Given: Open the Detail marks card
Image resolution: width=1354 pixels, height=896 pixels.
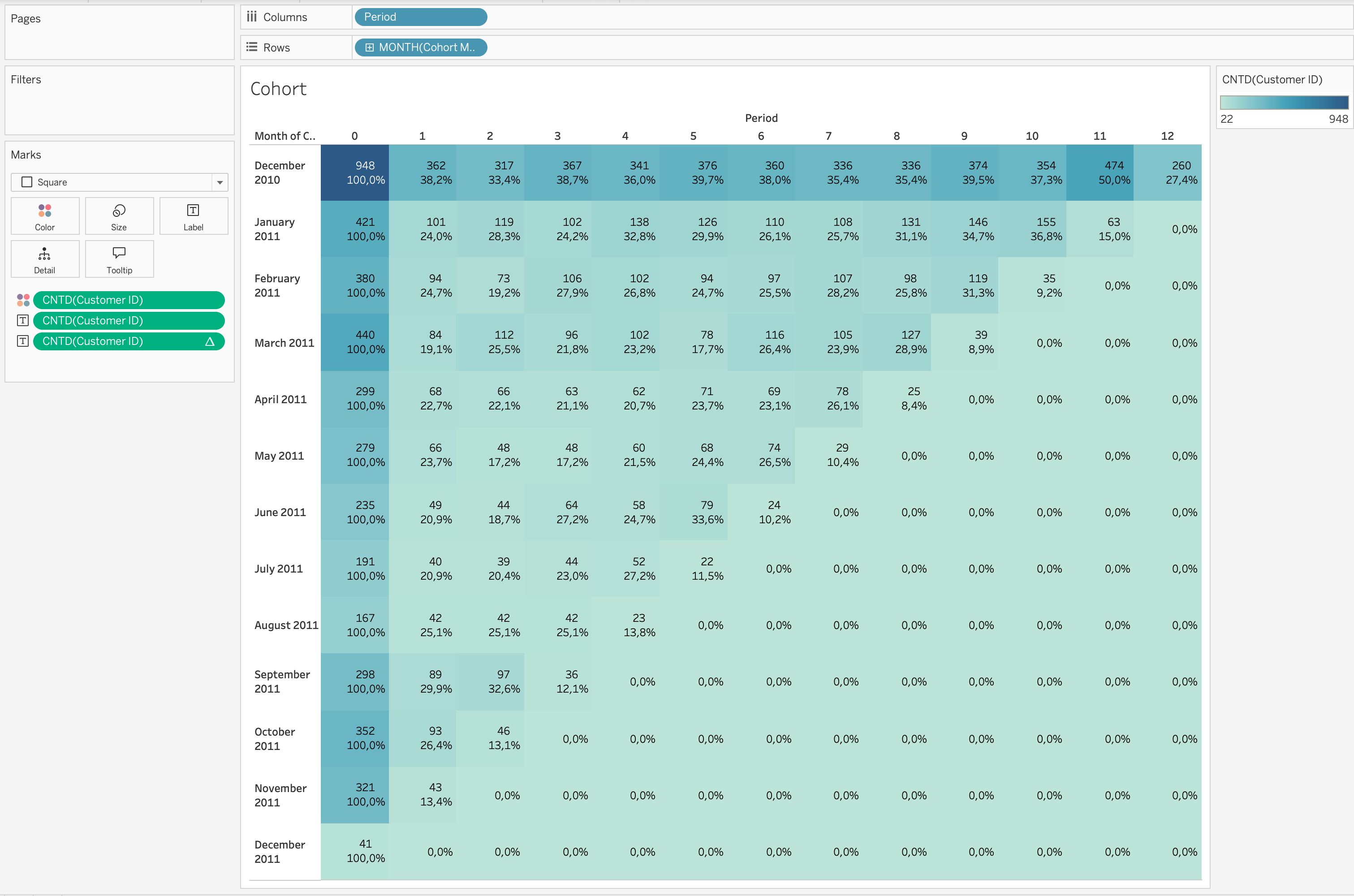Looking at the screenshot, I should [x=44, y=259].
